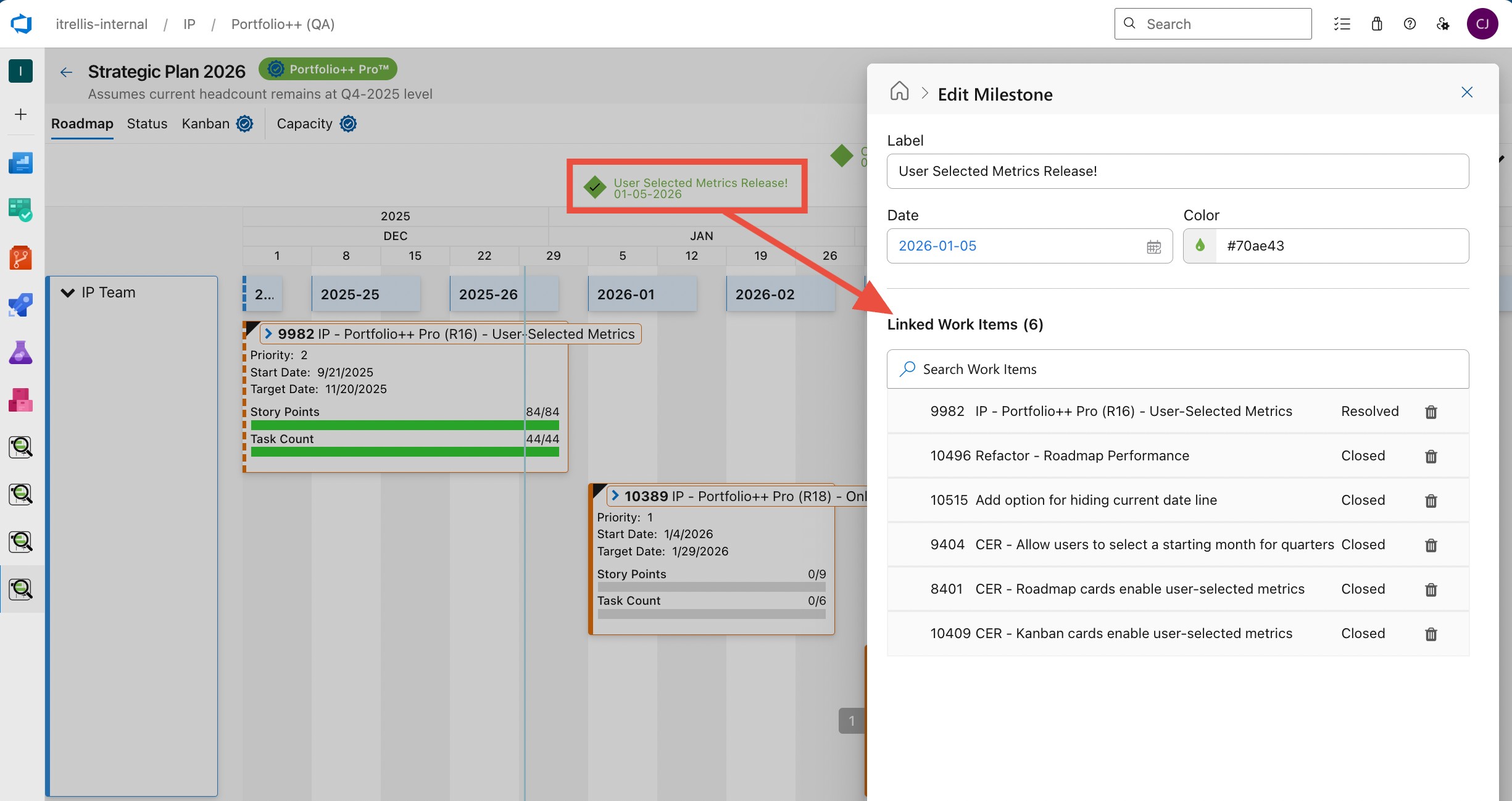
Task: Go back using the left arrow
Action: pyautogui.click(x=66, y=72)
